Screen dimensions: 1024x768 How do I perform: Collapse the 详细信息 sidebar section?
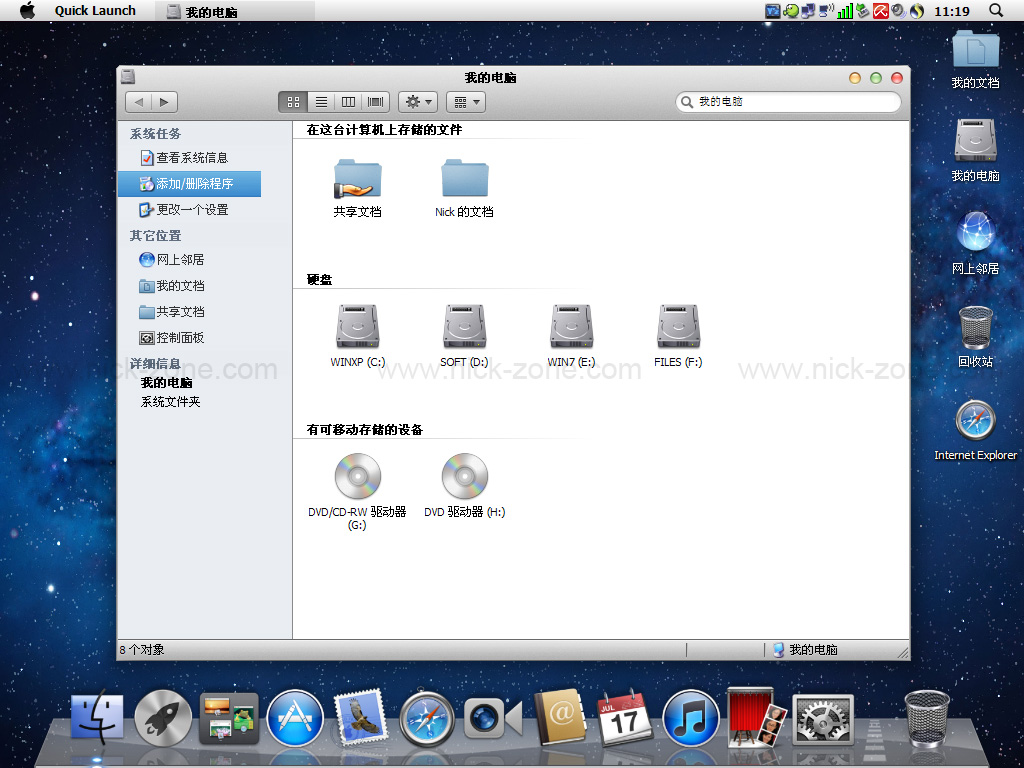pos(155,364)
